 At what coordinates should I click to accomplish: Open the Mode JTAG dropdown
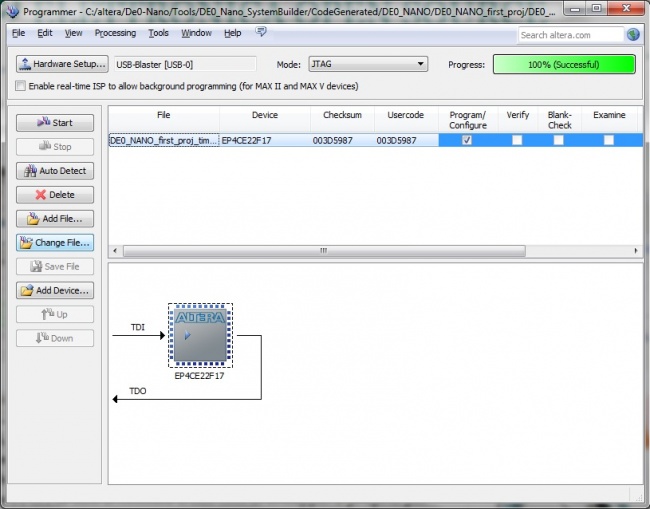click(368, 64)
